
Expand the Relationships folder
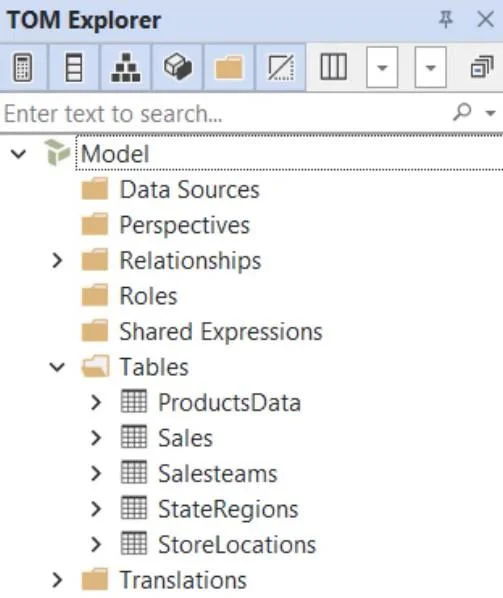pos(57,260)
